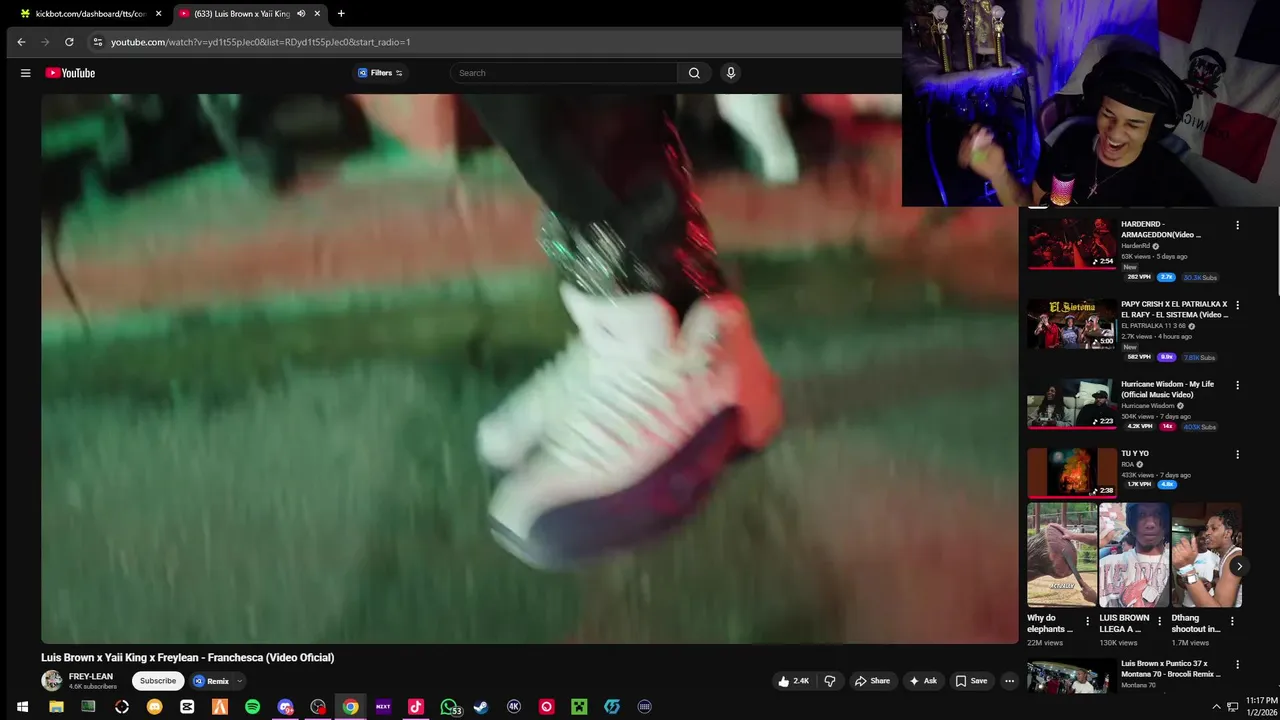Reload the YouTube page

[69, 42]
